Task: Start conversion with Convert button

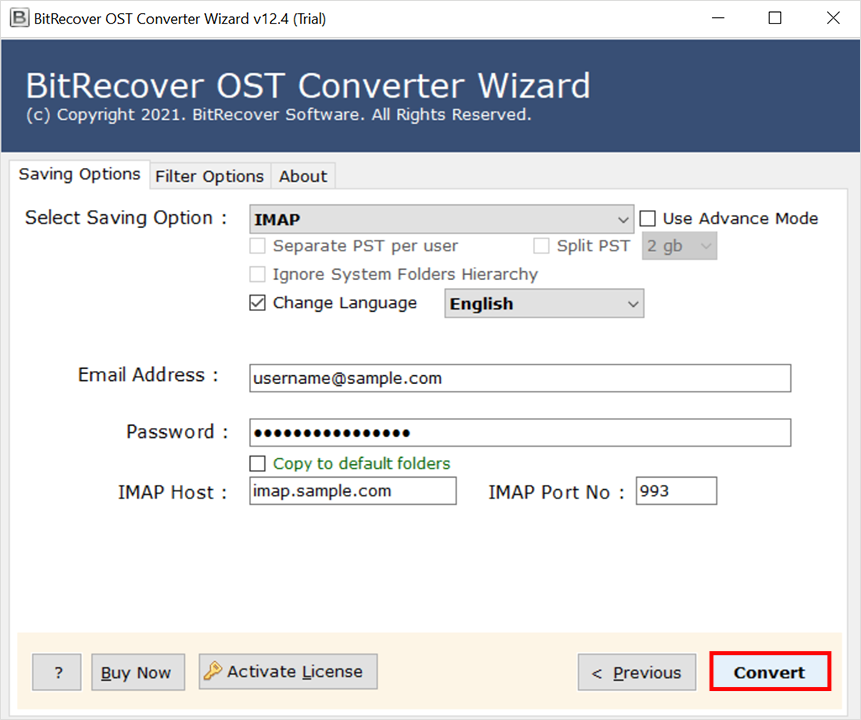Action: [x=770, y=672]
